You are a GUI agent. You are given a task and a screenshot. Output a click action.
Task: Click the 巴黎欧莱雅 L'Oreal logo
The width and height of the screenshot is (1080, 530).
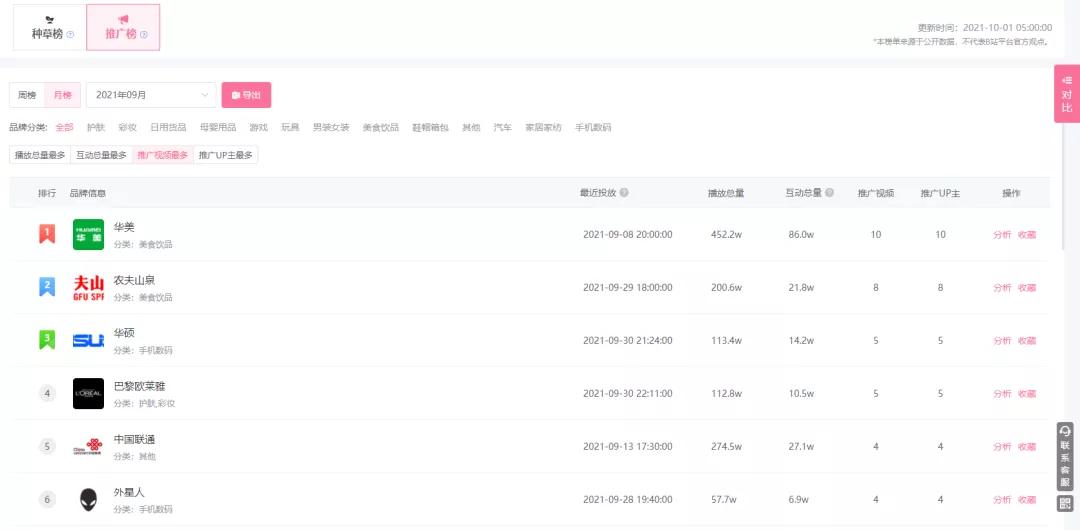pos(88,394)
